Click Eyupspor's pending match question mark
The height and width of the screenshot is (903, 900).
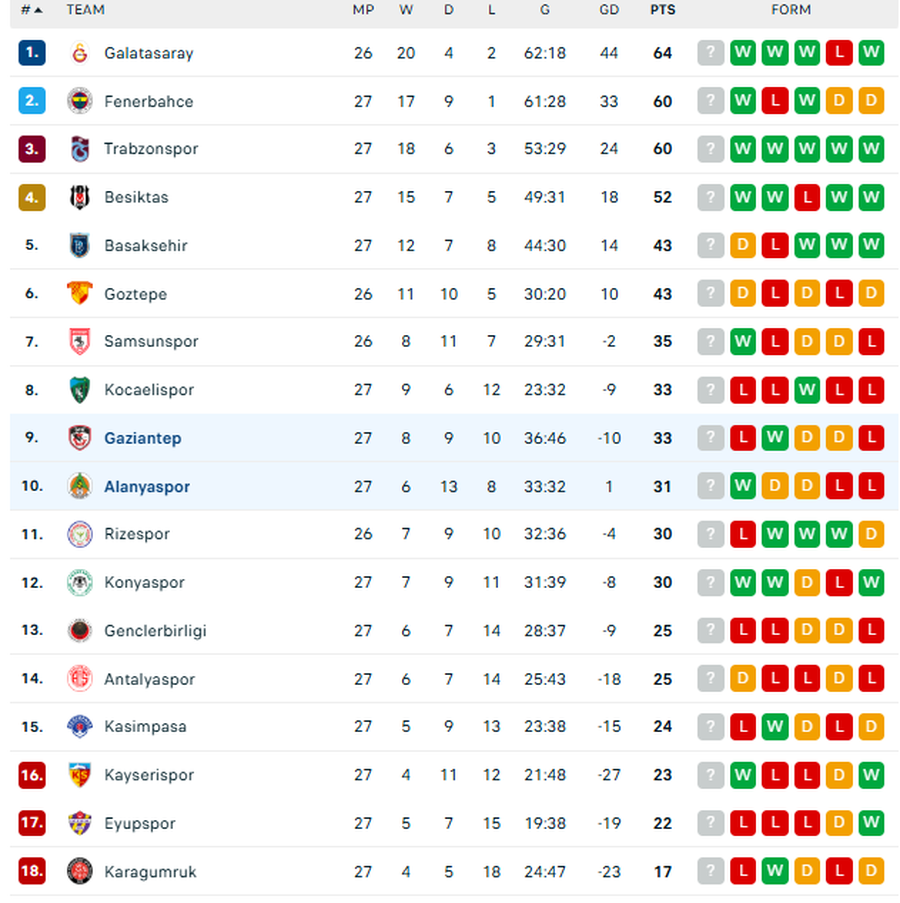coord(711,823)
